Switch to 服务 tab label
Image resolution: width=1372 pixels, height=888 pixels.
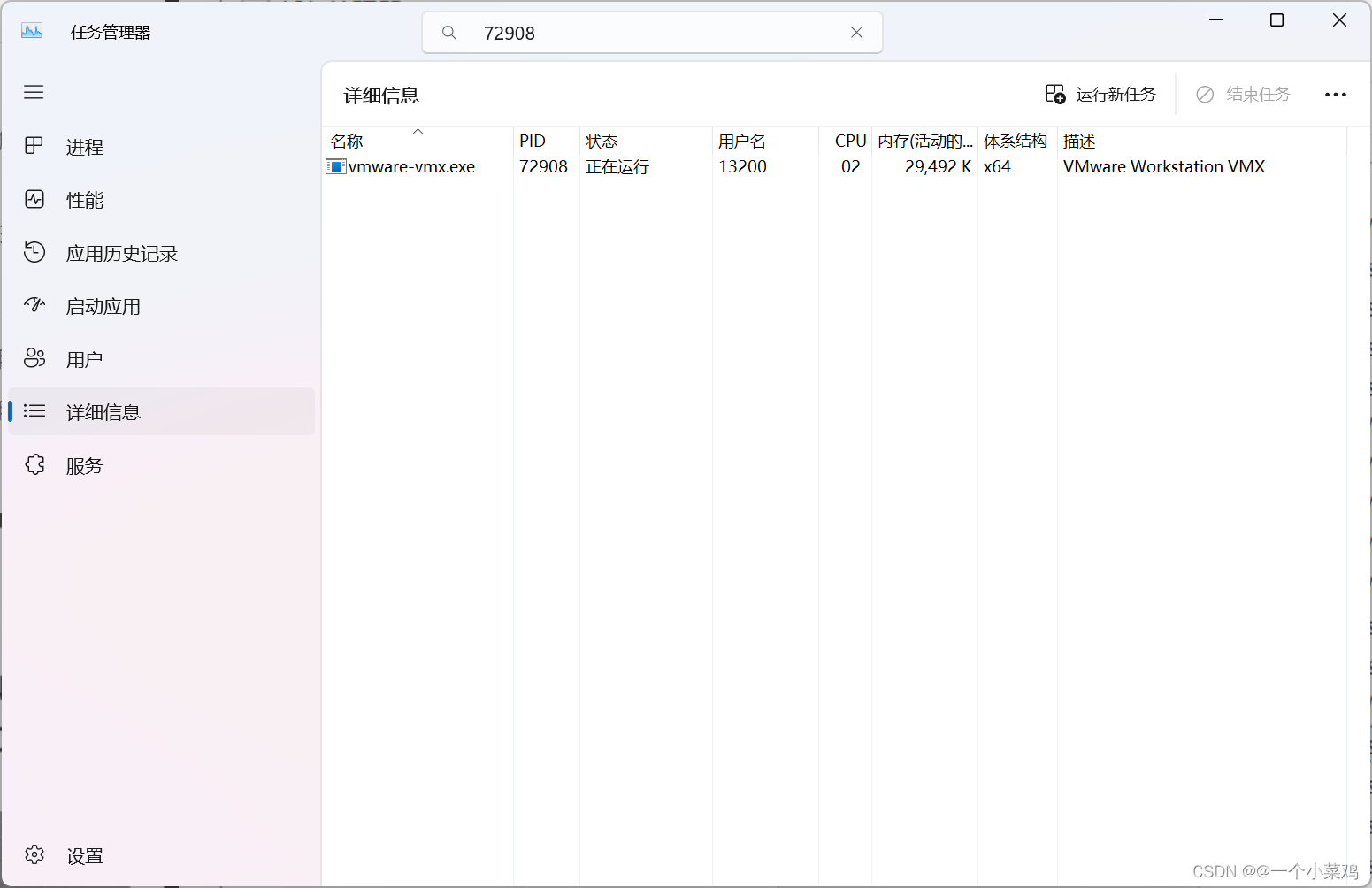[x=85, y=465]
